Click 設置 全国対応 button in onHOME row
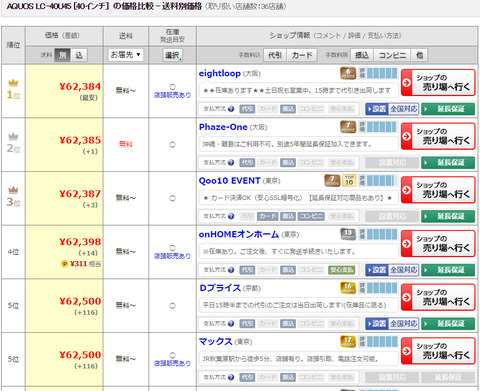Screen dimensions: 480x391 tap(392, 270)
